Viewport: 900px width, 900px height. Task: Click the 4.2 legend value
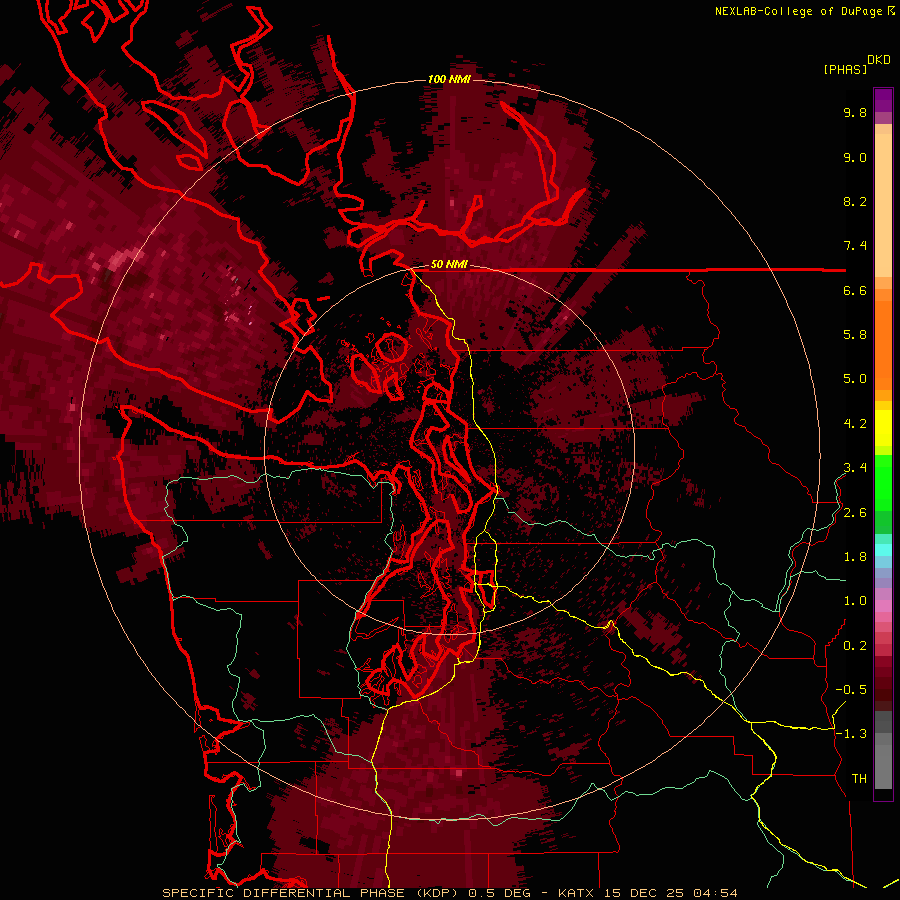point(855,424)
